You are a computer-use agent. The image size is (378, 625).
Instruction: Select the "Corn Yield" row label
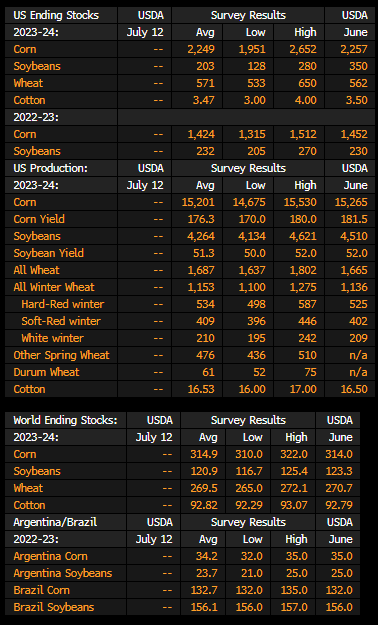pyautogui.click(x=39, y=219)
